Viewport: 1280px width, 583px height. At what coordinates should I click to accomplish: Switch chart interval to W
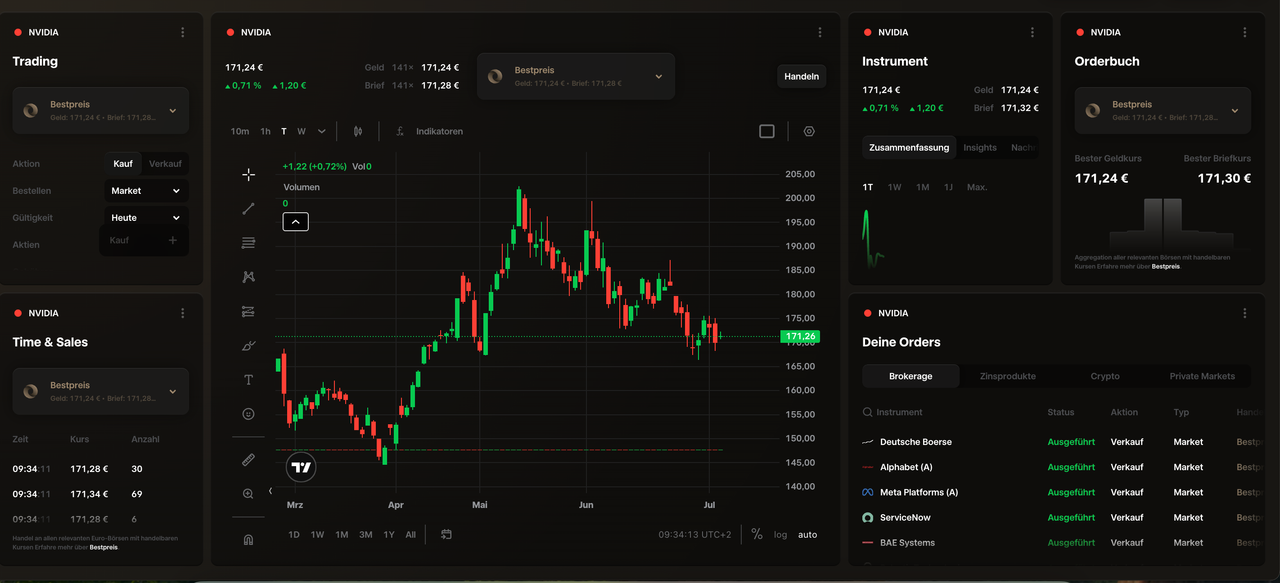coord(301,131)
